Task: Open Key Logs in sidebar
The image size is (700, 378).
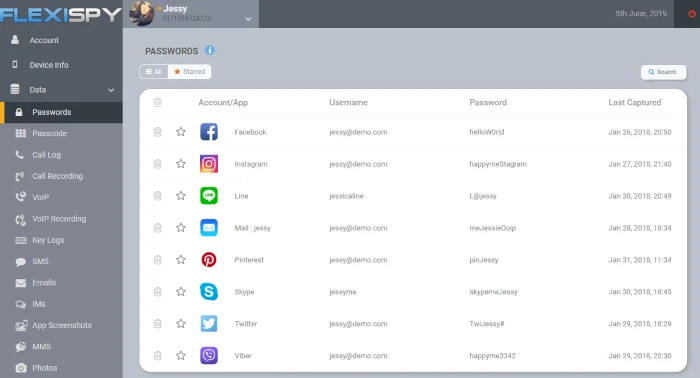Action: (x=61, y=240)
